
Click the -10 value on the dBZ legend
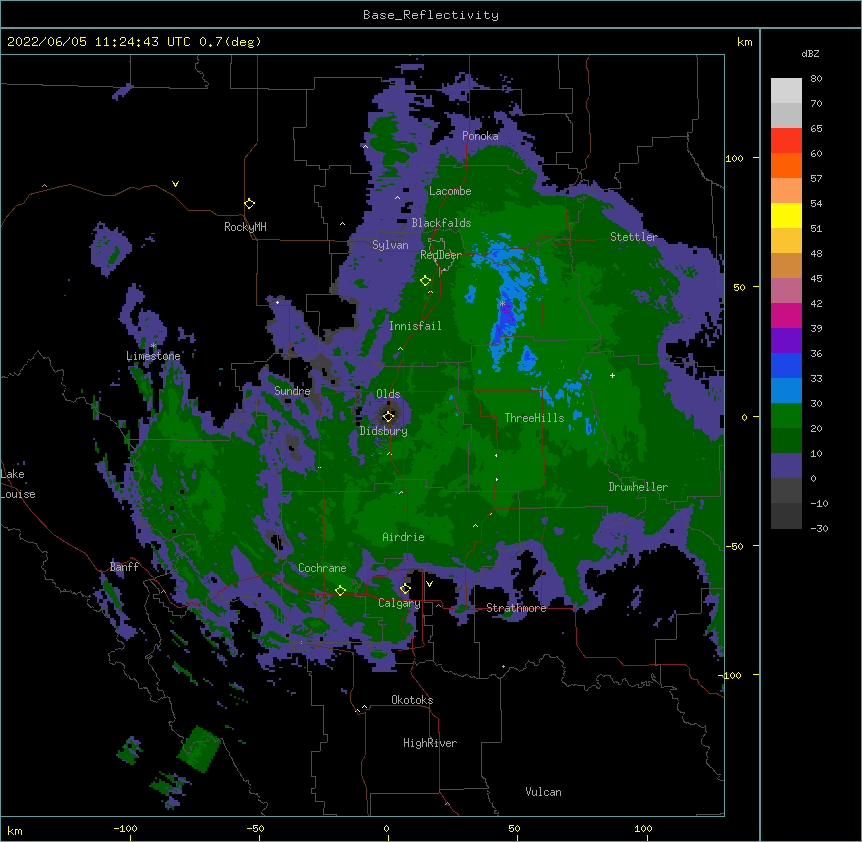(x=819, y=503)
